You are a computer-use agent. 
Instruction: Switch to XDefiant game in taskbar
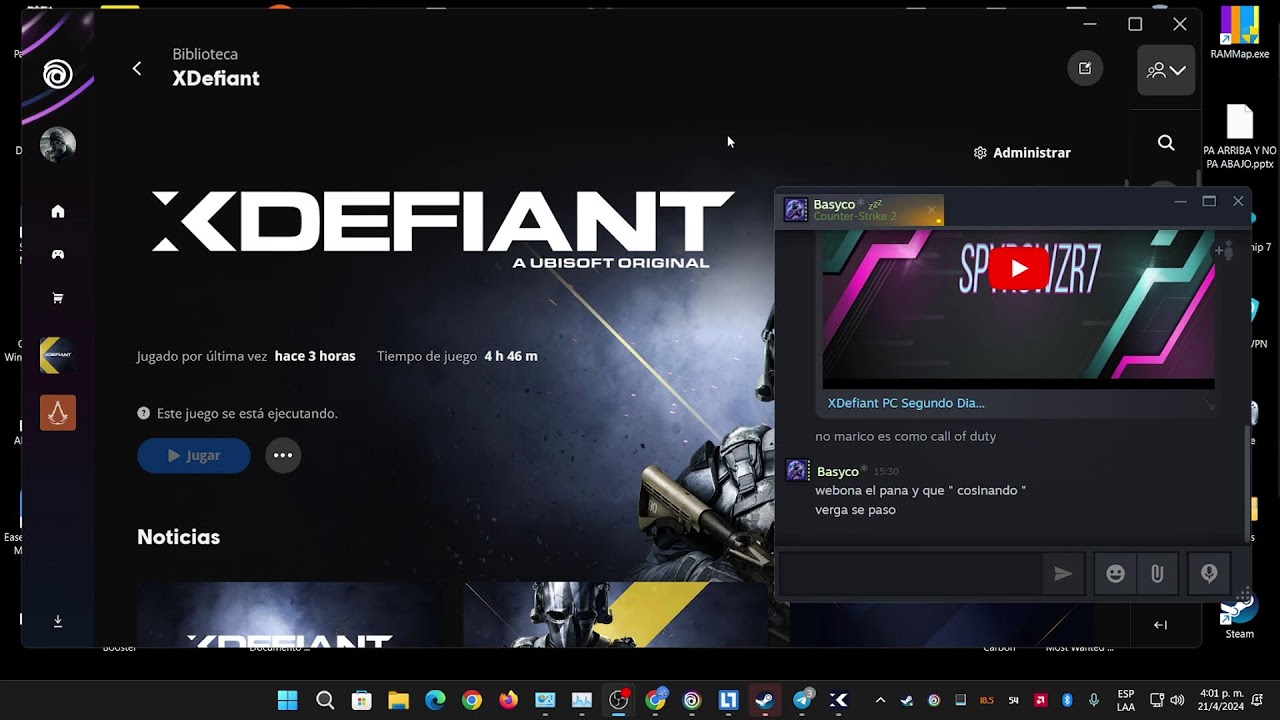coord(839,700)
